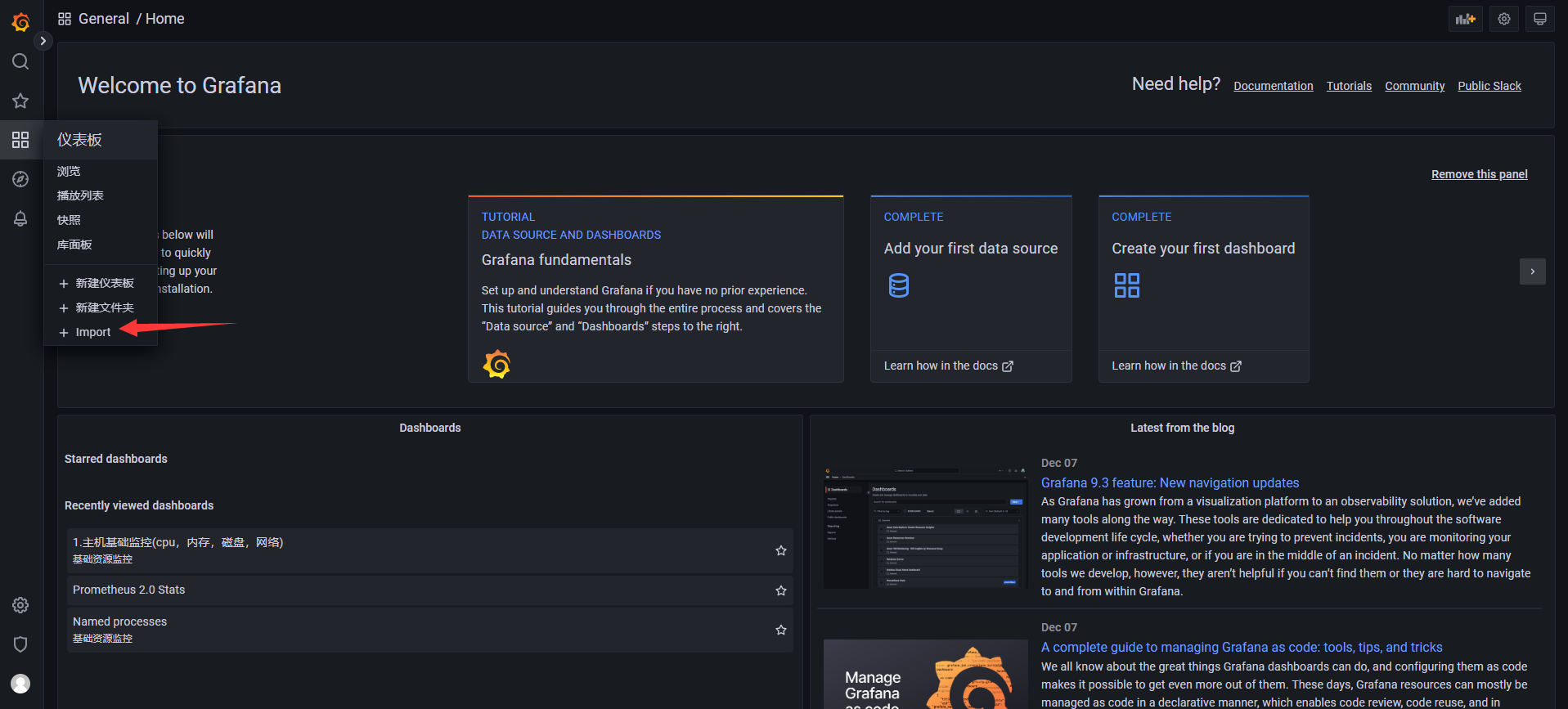
Task: Click the Home breadcrumb
Action: [x=164, y=19]
